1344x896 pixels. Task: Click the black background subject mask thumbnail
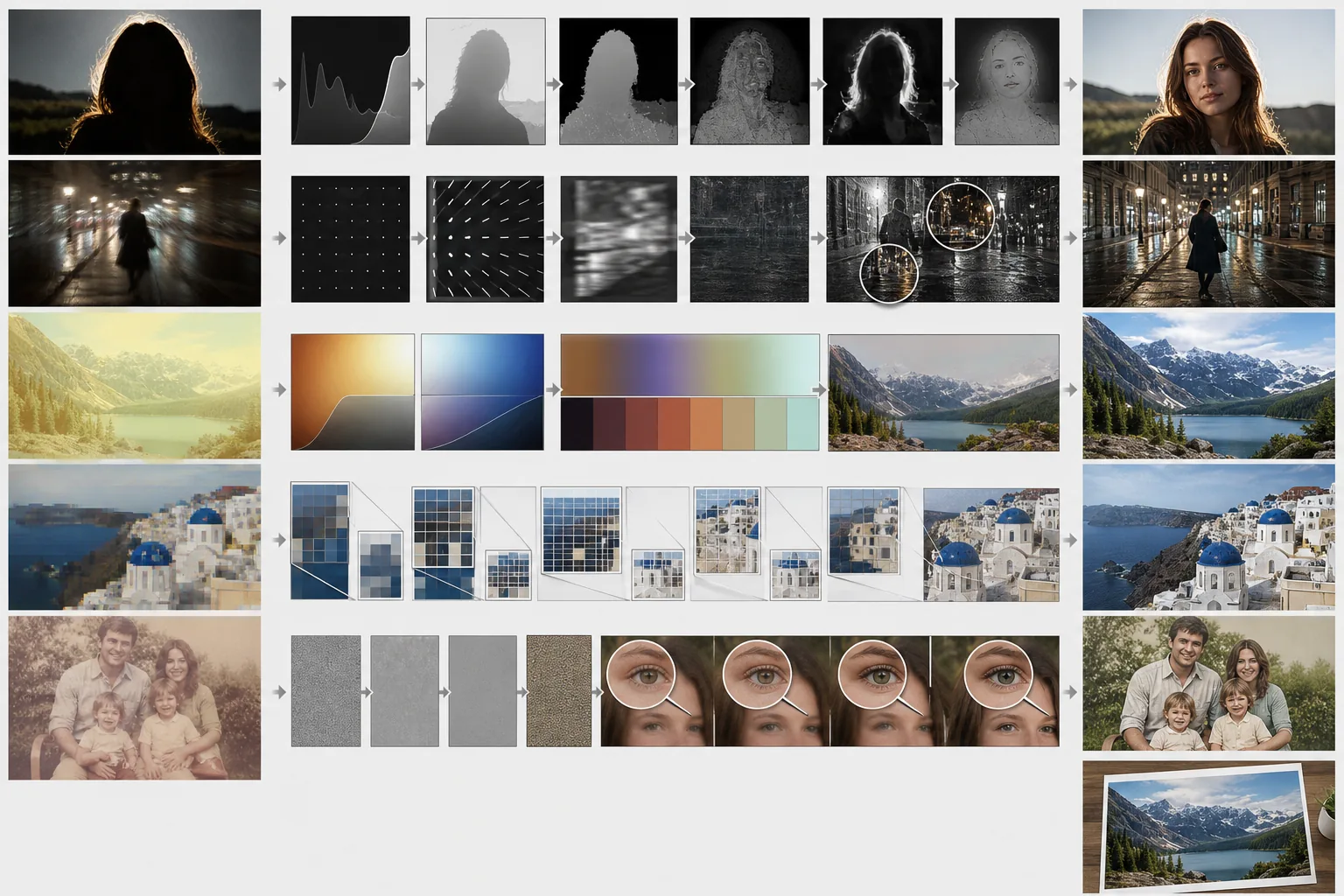tap(618, 81)
